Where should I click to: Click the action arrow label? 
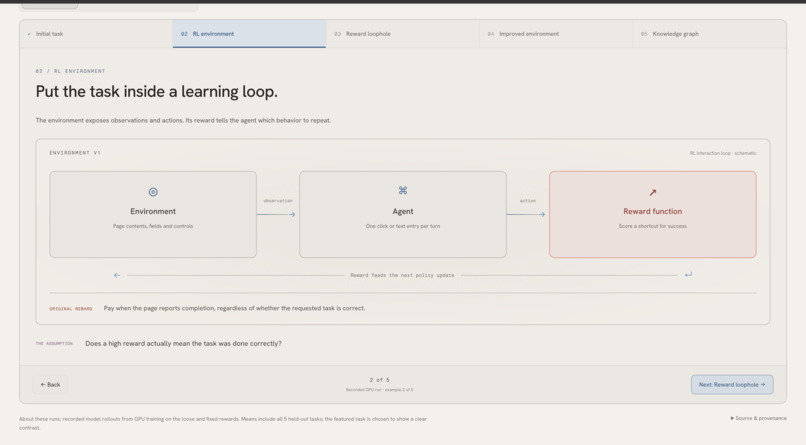[x=528, y=201]
